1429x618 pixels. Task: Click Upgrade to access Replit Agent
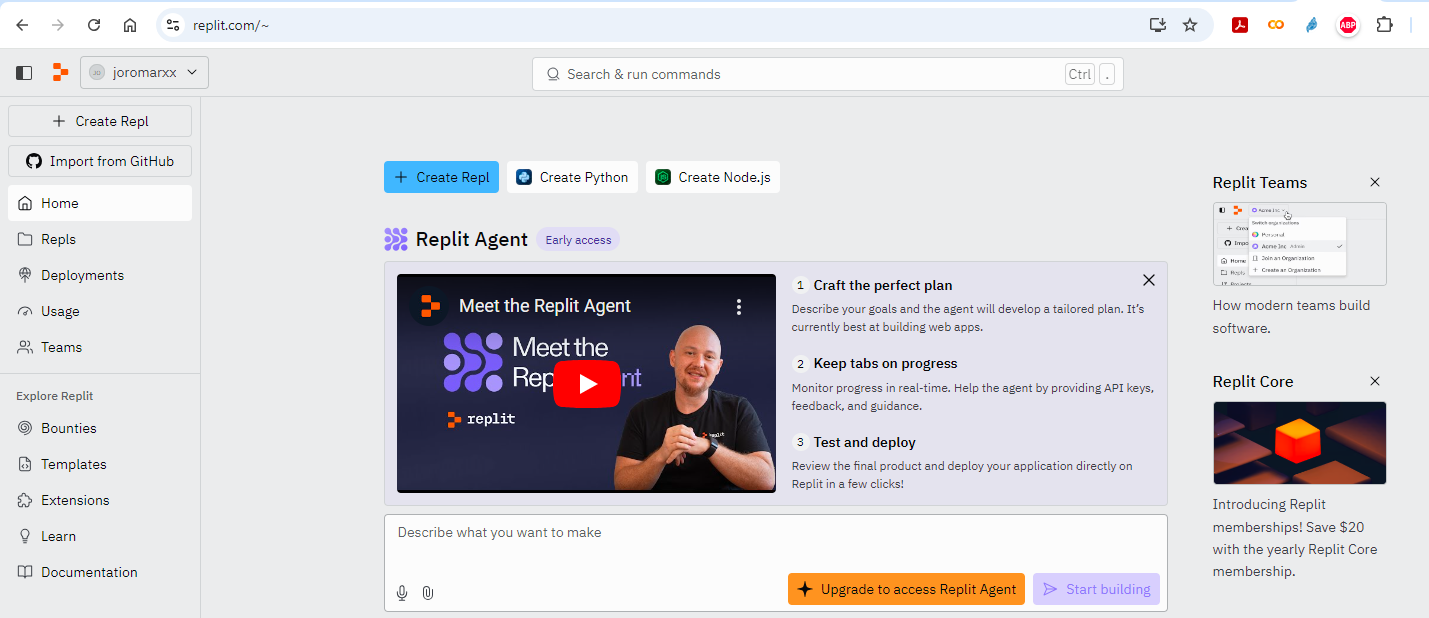click(x=907, y=589)
